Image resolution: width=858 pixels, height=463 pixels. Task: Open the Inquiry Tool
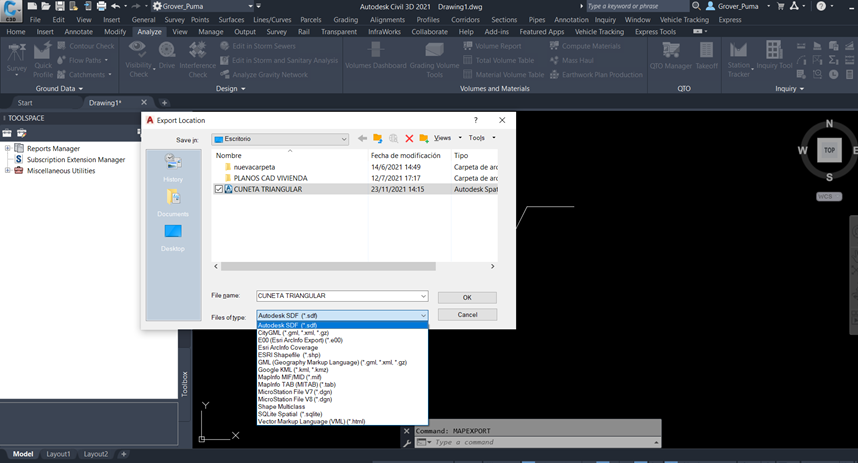[x=774, y=55]
